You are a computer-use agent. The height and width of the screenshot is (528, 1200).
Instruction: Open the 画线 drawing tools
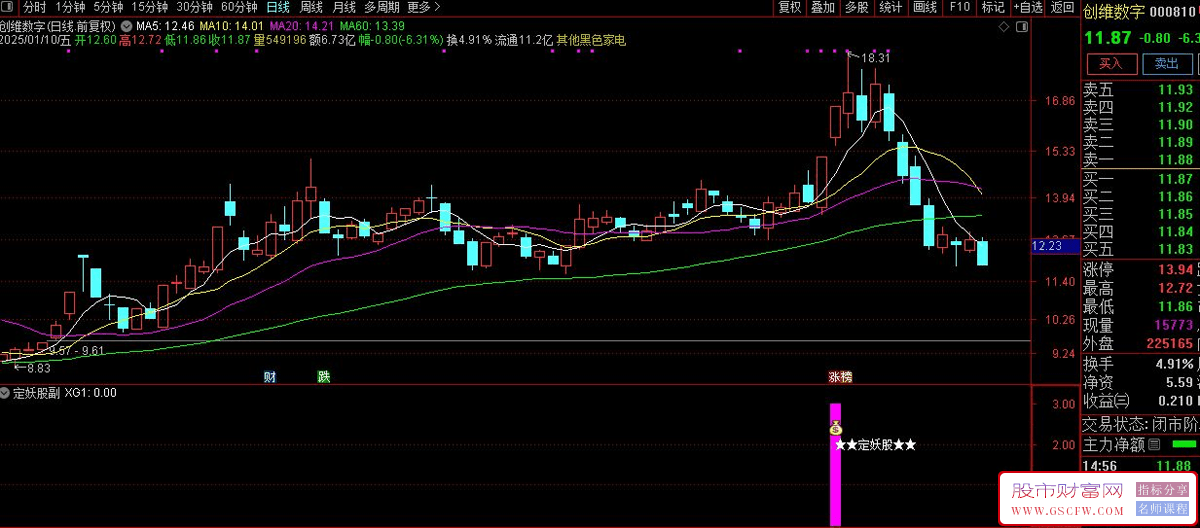click(x=925, y=7)
